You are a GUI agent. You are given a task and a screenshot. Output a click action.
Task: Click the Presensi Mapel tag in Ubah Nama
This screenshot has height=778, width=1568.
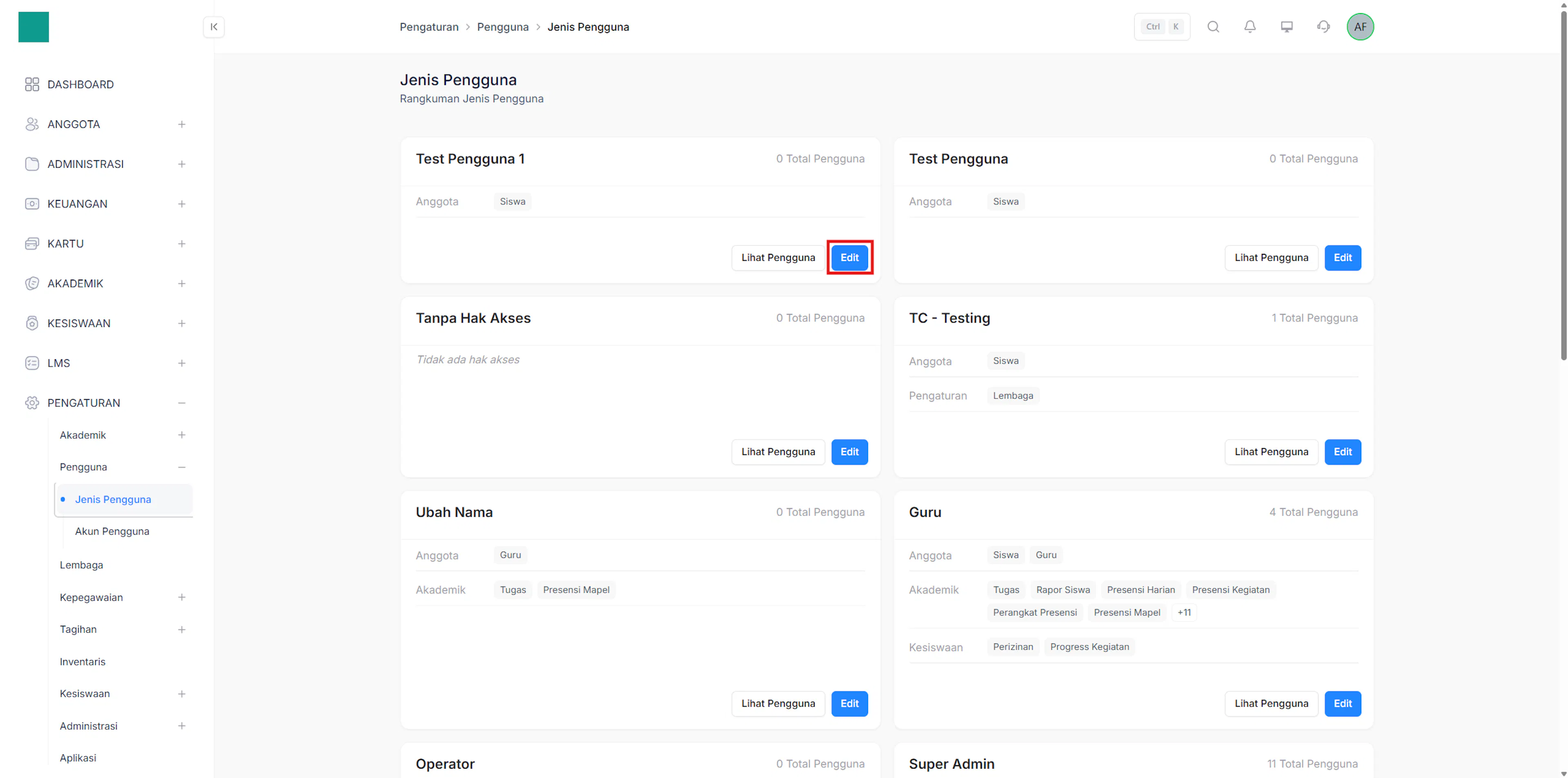tap(576, 590)
